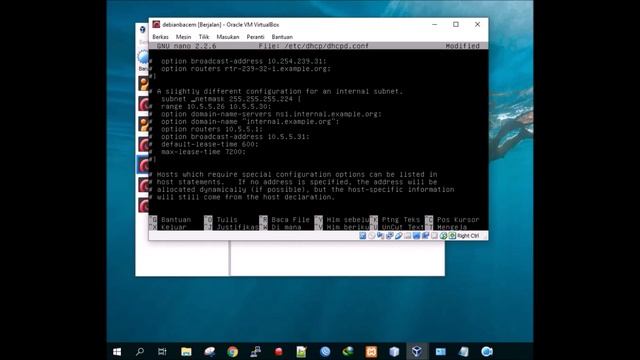Click 'GNU nano 2.2.6' header text

(x=187, y=46)
